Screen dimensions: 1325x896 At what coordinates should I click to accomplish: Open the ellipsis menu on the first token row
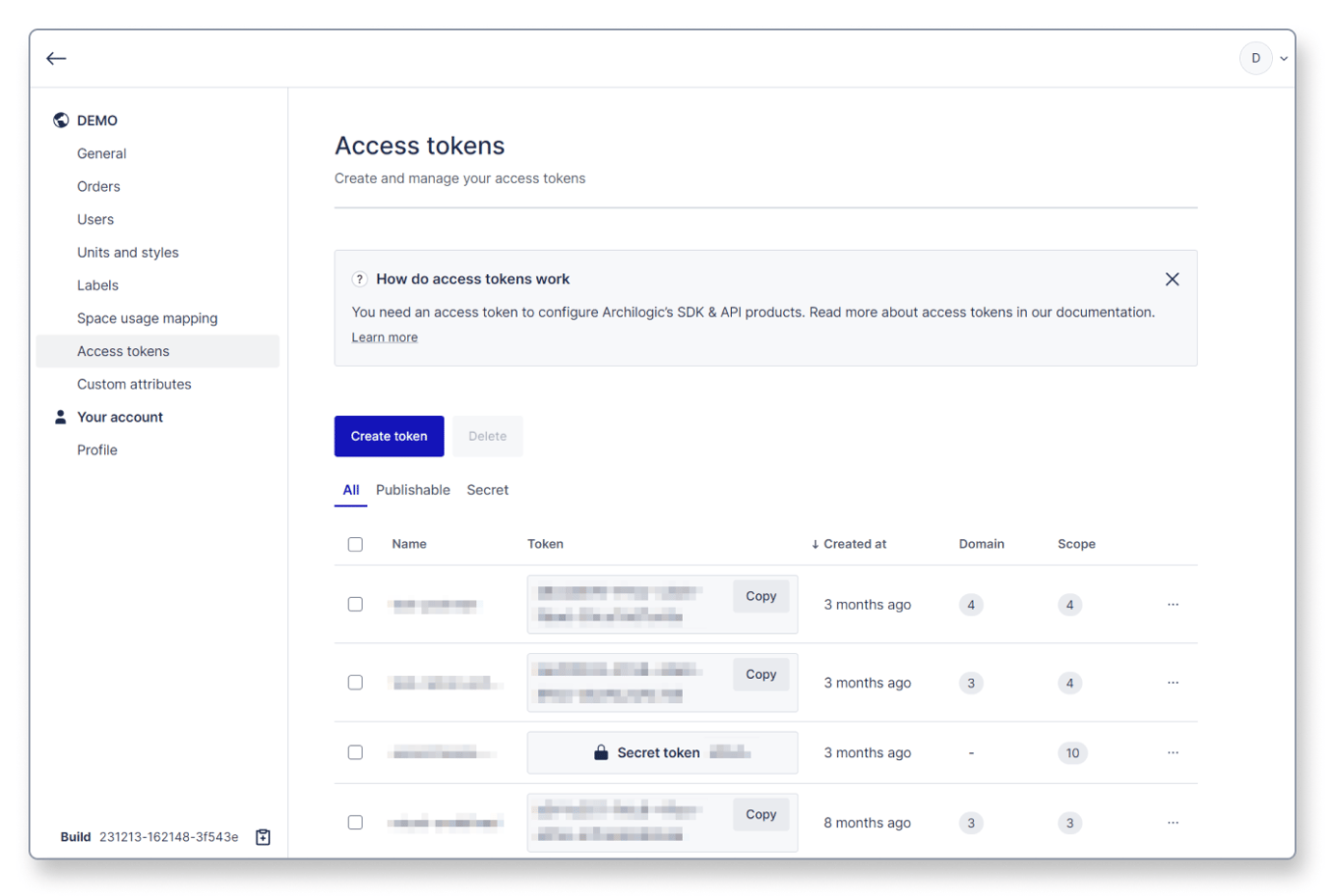(x=1174, y=605)
